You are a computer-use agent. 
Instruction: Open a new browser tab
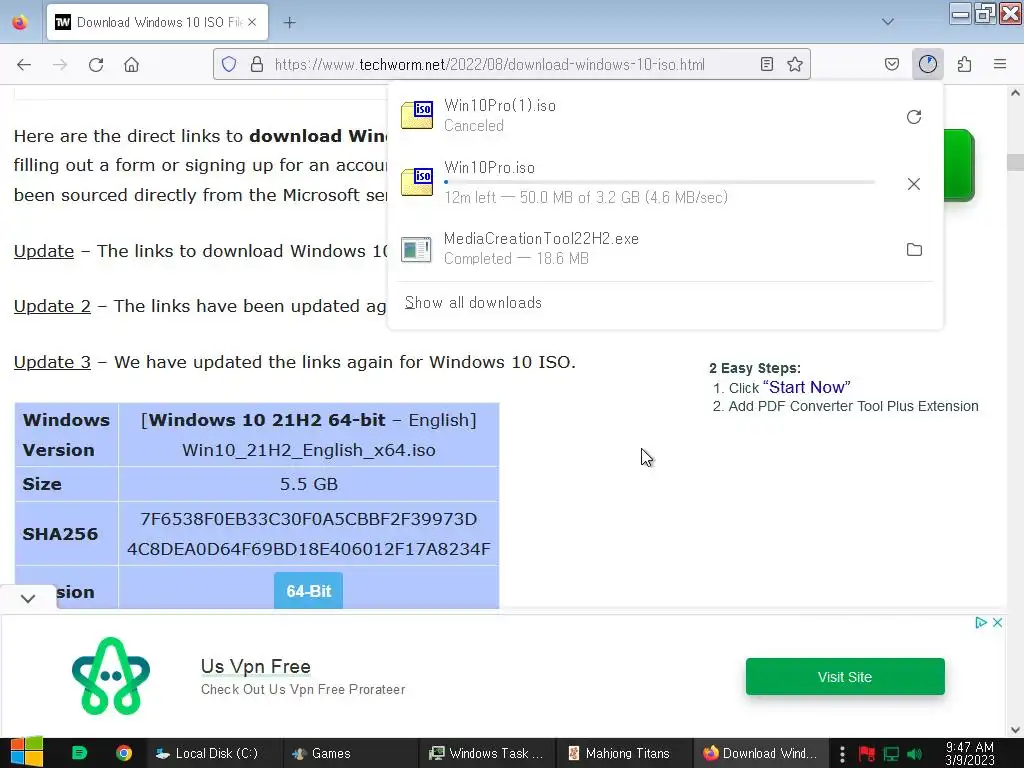pos(289,22)
